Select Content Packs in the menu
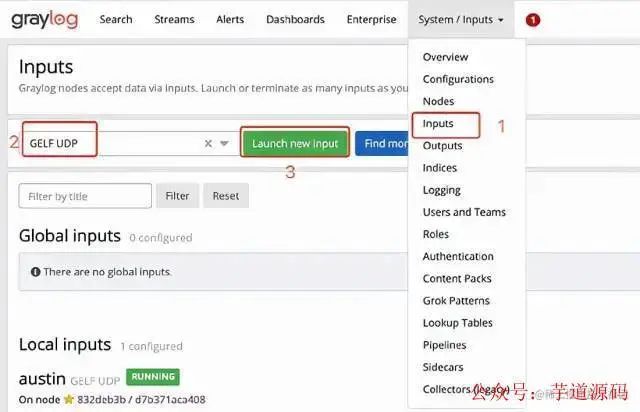 point(457,278)
